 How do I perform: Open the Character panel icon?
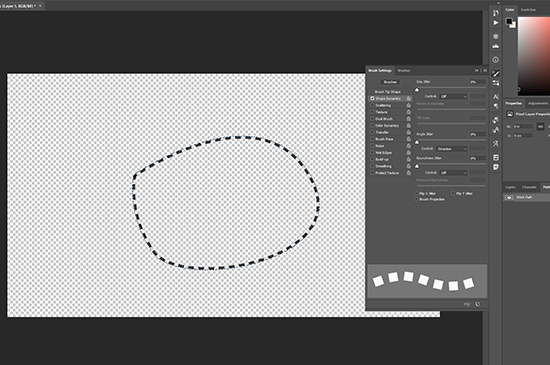point(496,96)
